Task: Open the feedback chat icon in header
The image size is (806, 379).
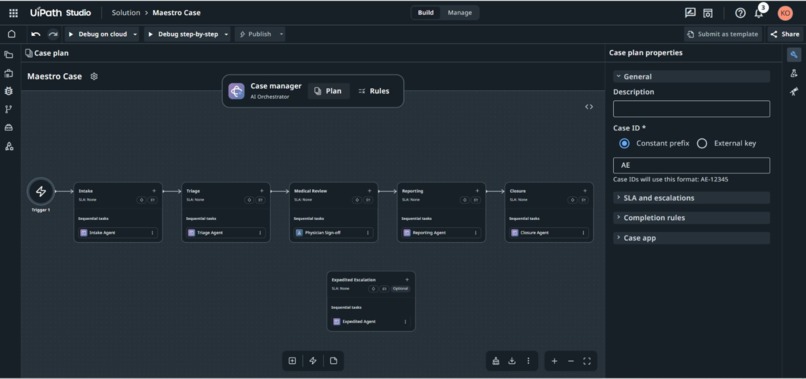Action: click(690, 13)
